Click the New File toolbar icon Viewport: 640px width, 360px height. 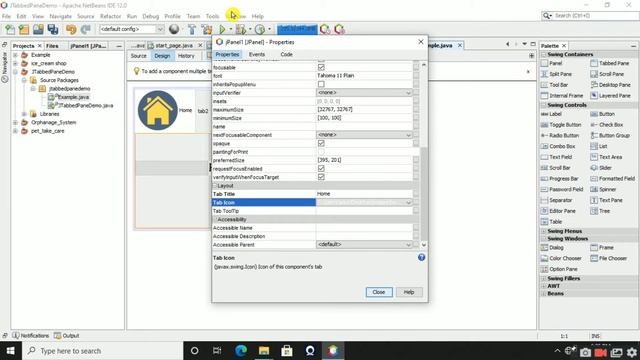[10, 29]
